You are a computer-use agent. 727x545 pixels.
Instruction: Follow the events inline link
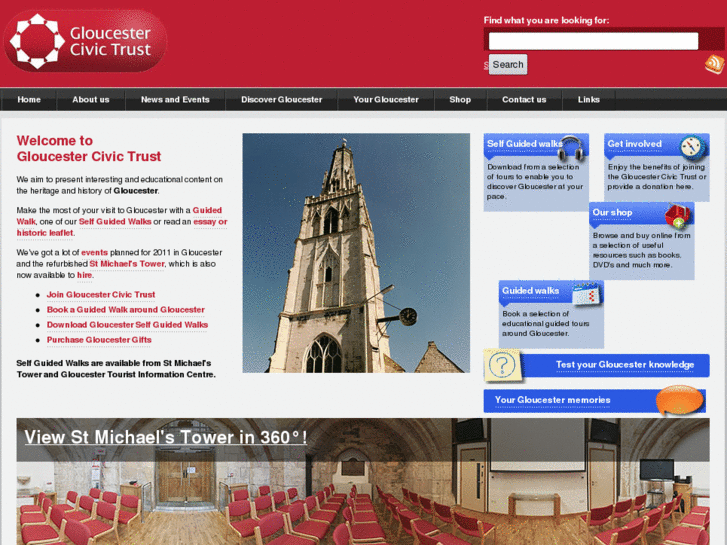(x=94, y=252)
